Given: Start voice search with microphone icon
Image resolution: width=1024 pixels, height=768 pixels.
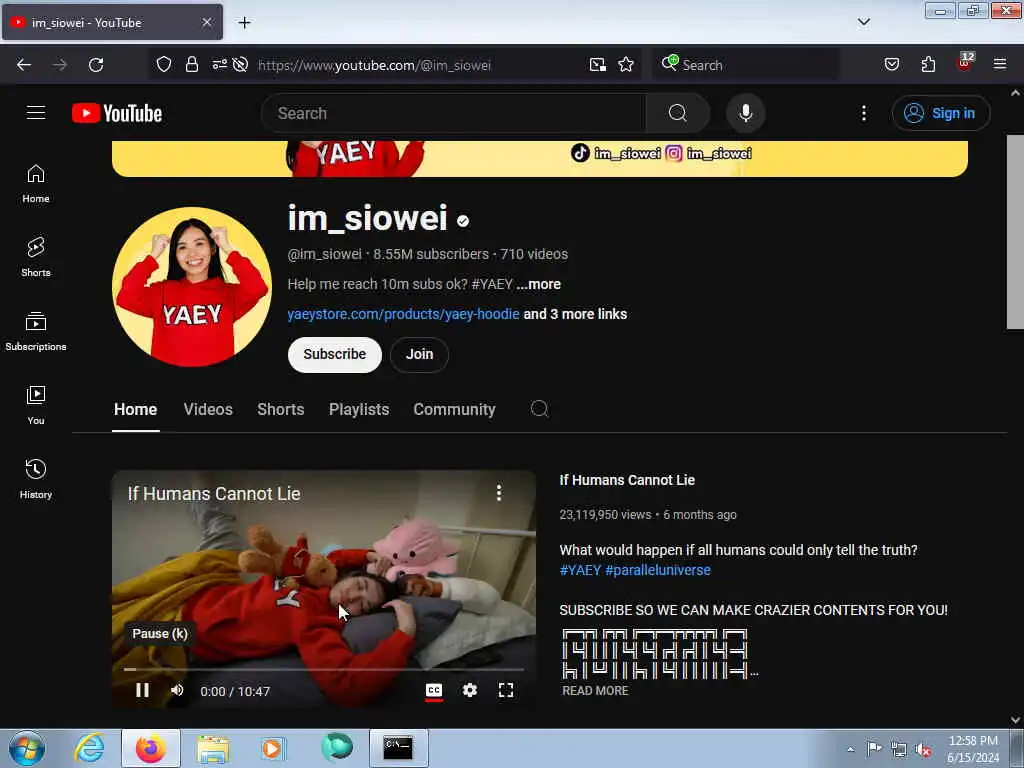Looking at the screenshot, I should click(745, 113).
